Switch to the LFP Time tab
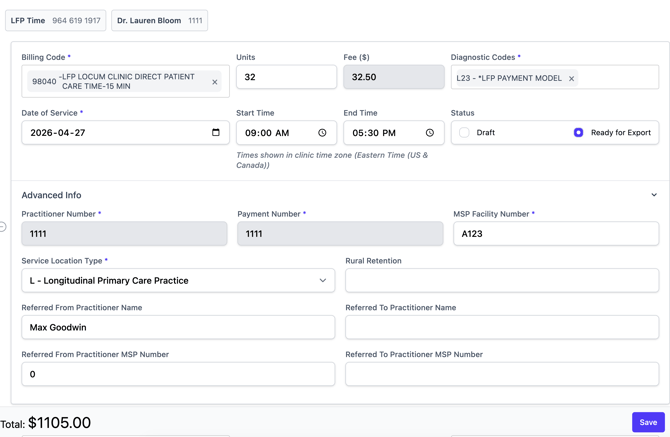Viewport: 670px width, 437px height. [55, 20]
